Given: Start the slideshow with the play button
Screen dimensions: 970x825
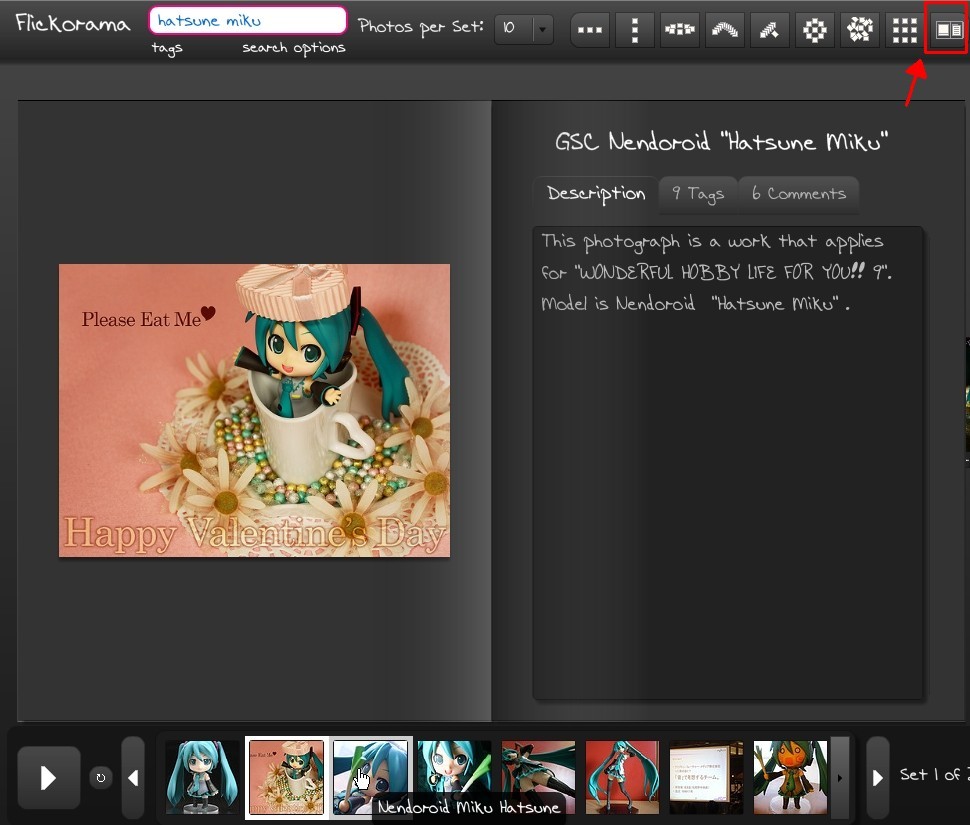Looking at the screenshot, I should (48, 777).
